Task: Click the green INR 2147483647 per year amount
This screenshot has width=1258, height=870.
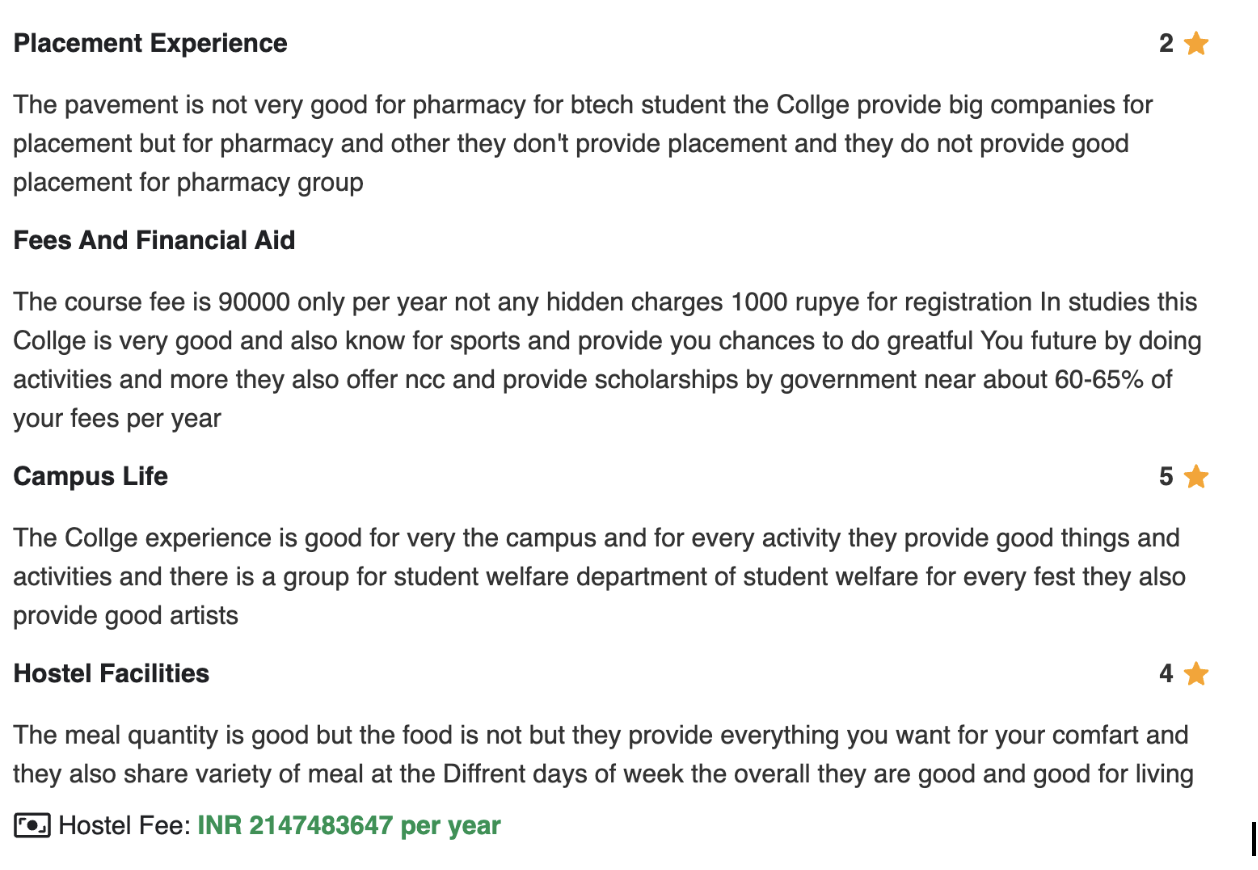Action: 349,826
